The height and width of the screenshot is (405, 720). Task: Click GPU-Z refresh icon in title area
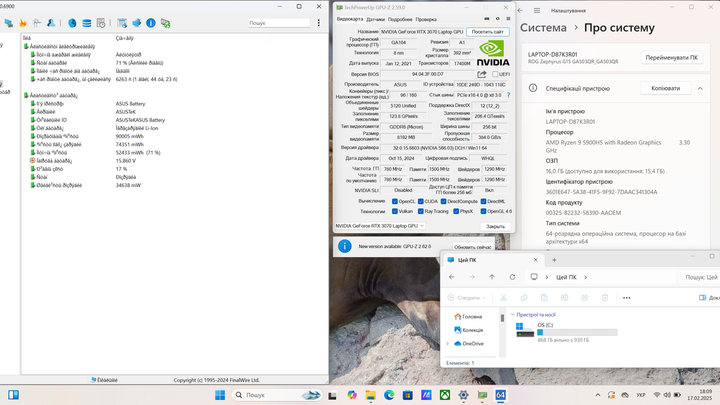tap(497, 19)
